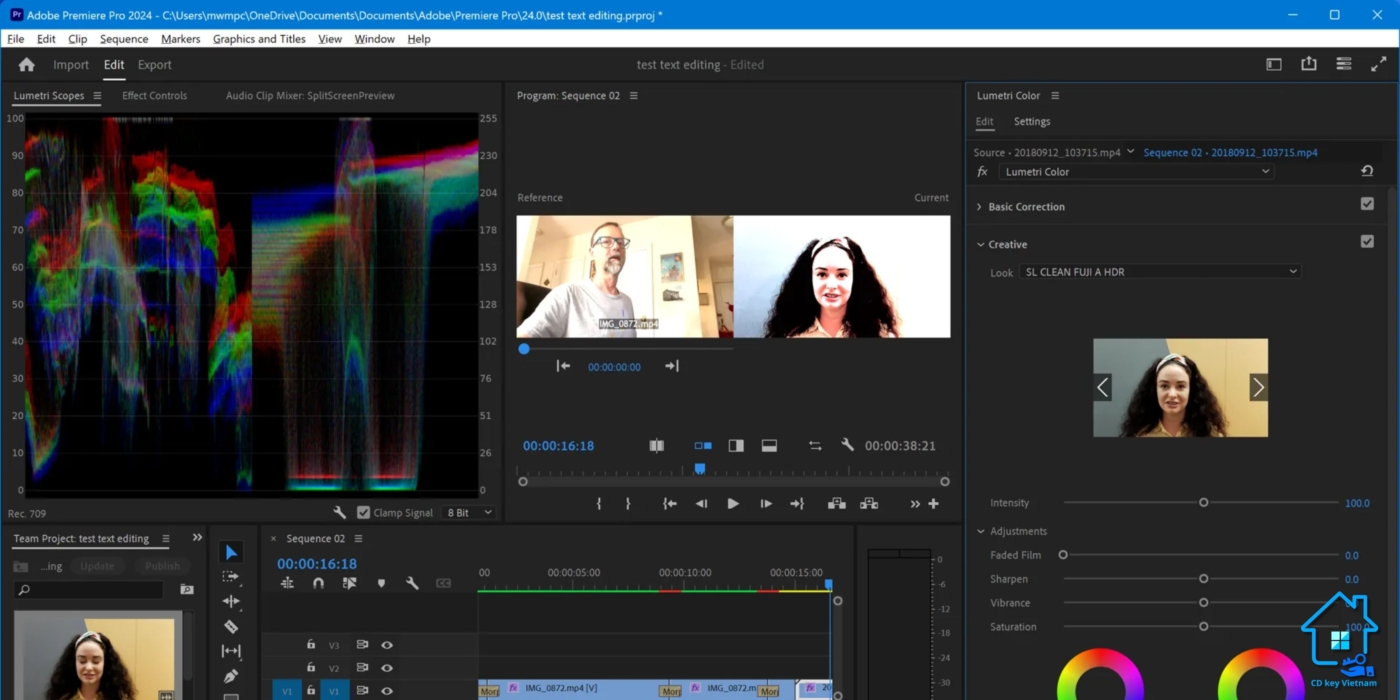1400x700 pixels.
Task: Swap reference and current sides
Action: point(815,446)
